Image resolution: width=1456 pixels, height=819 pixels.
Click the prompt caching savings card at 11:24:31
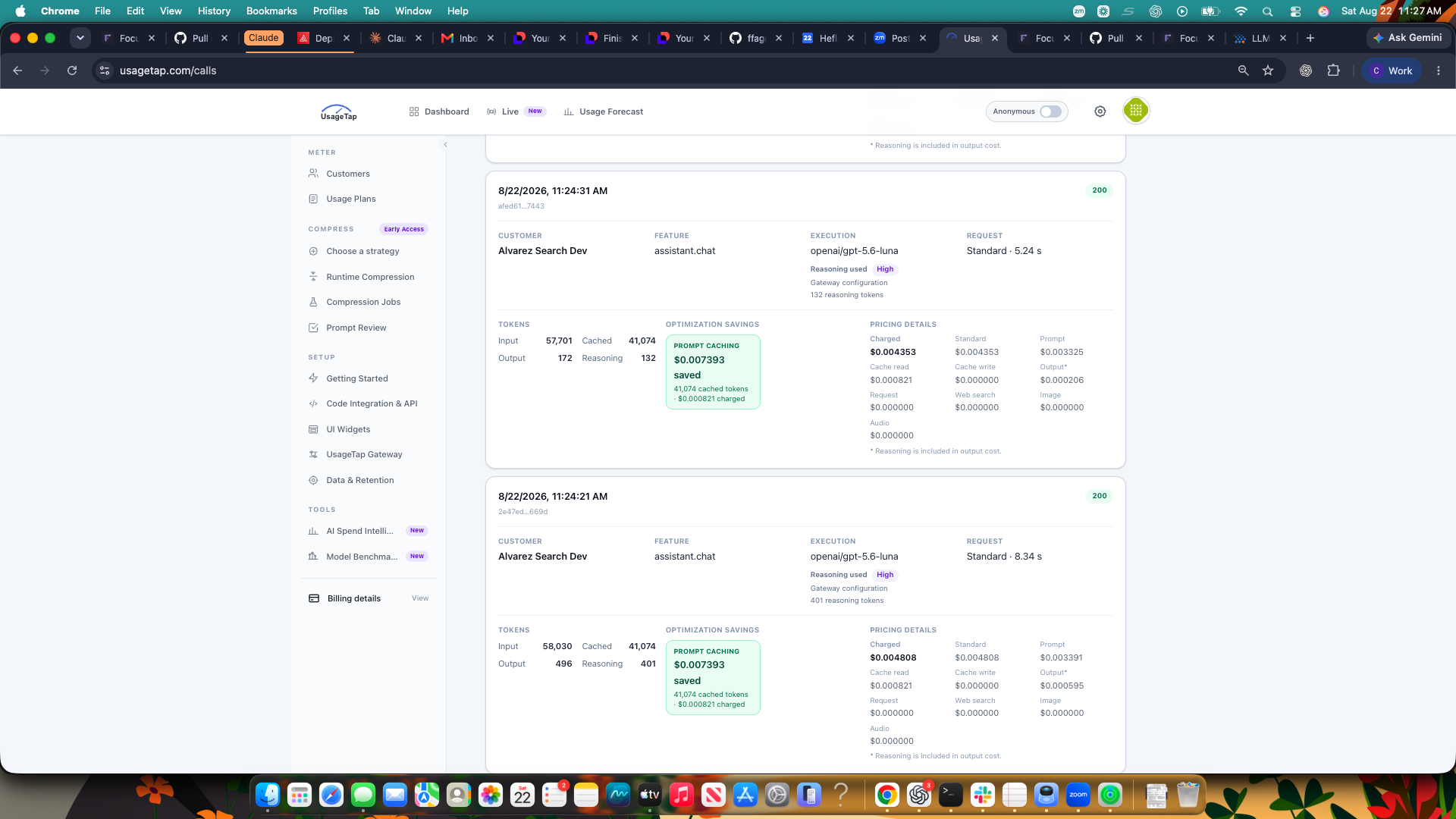[x=713, y=372]
